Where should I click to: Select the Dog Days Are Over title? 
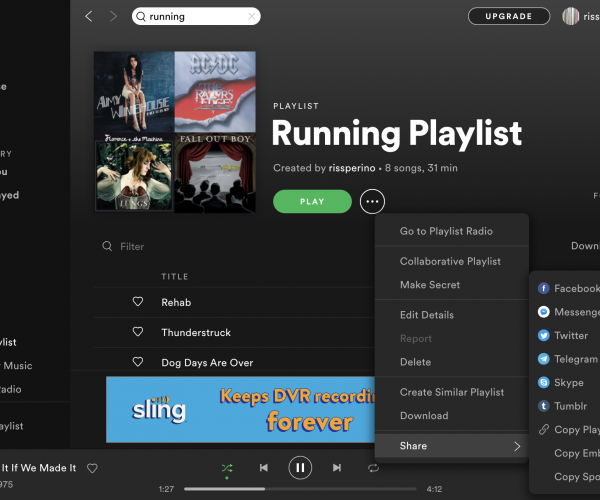click(207, 363)
